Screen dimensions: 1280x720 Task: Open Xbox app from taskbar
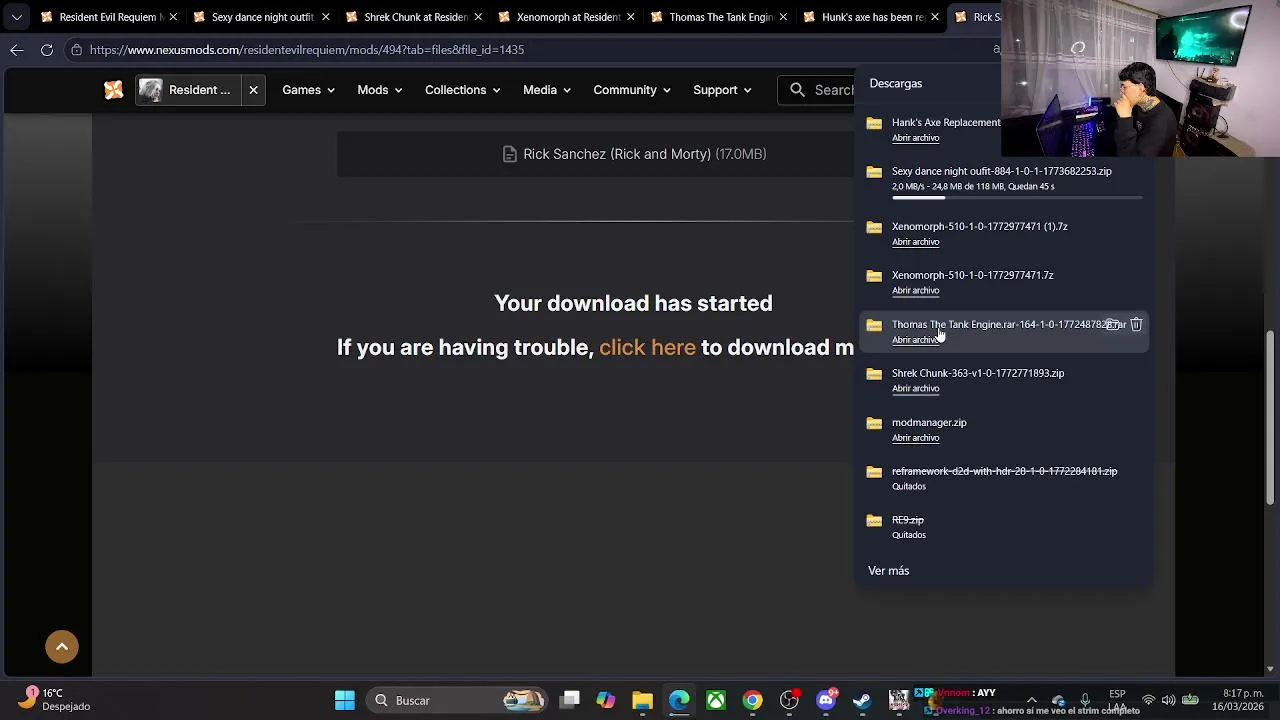[x=716, y=700]
